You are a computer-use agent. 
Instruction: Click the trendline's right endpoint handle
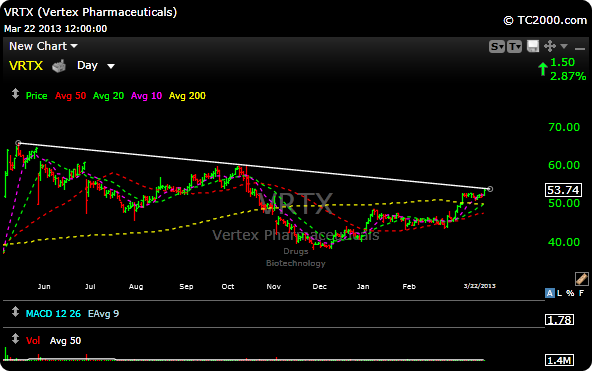coord(490,189)
